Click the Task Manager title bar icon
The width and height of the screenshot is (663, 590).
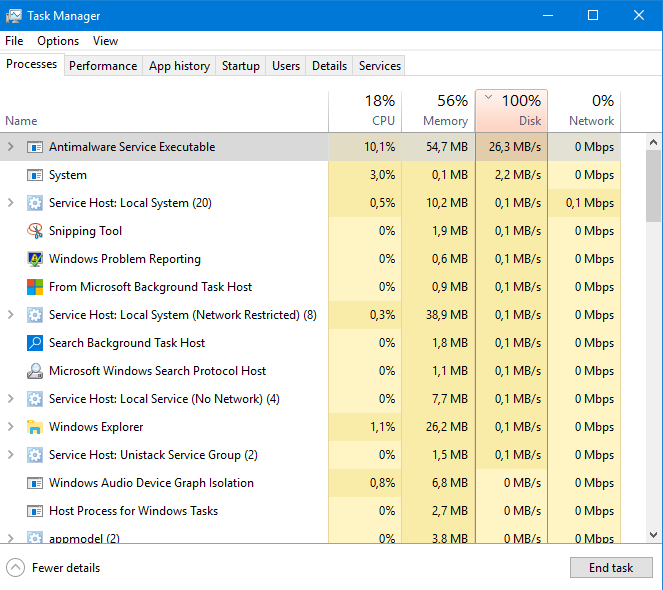pos(14,16)
